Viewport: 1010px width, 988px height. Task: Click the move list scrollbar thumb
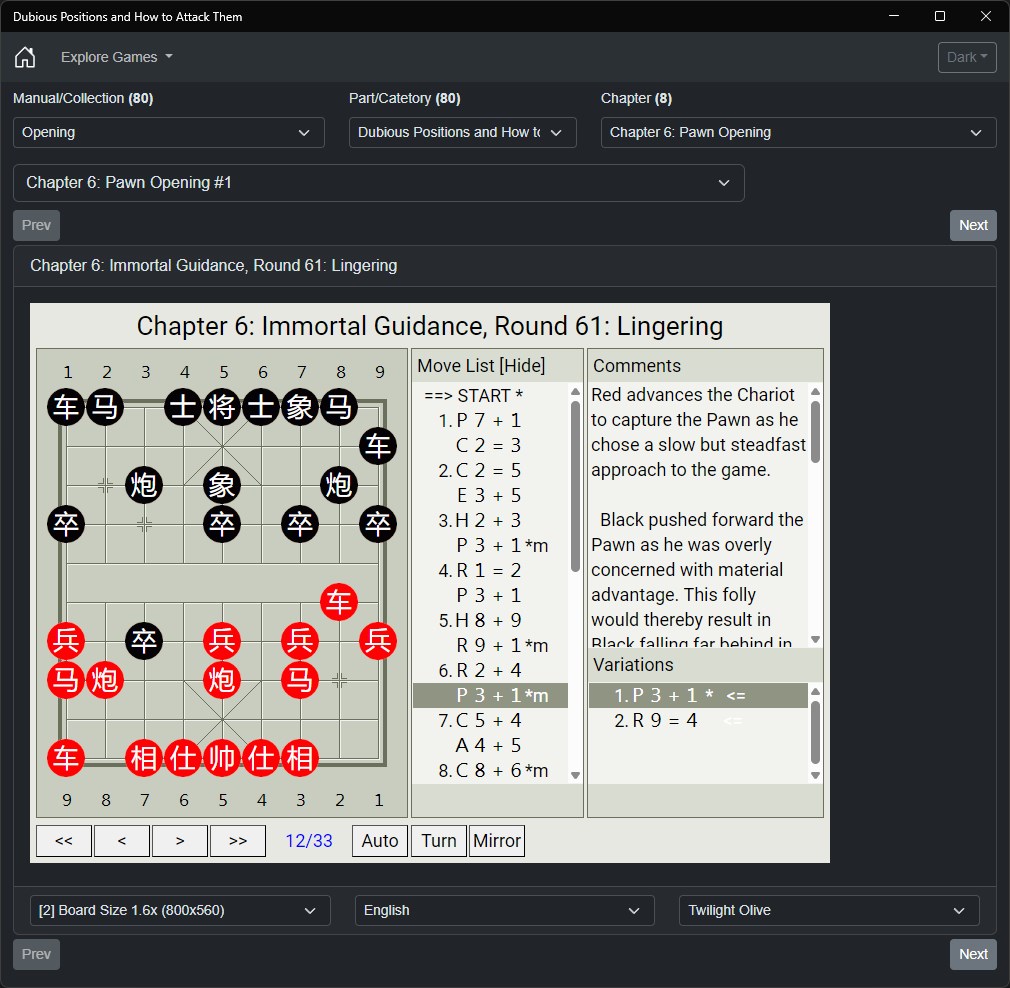click(575, 486)
